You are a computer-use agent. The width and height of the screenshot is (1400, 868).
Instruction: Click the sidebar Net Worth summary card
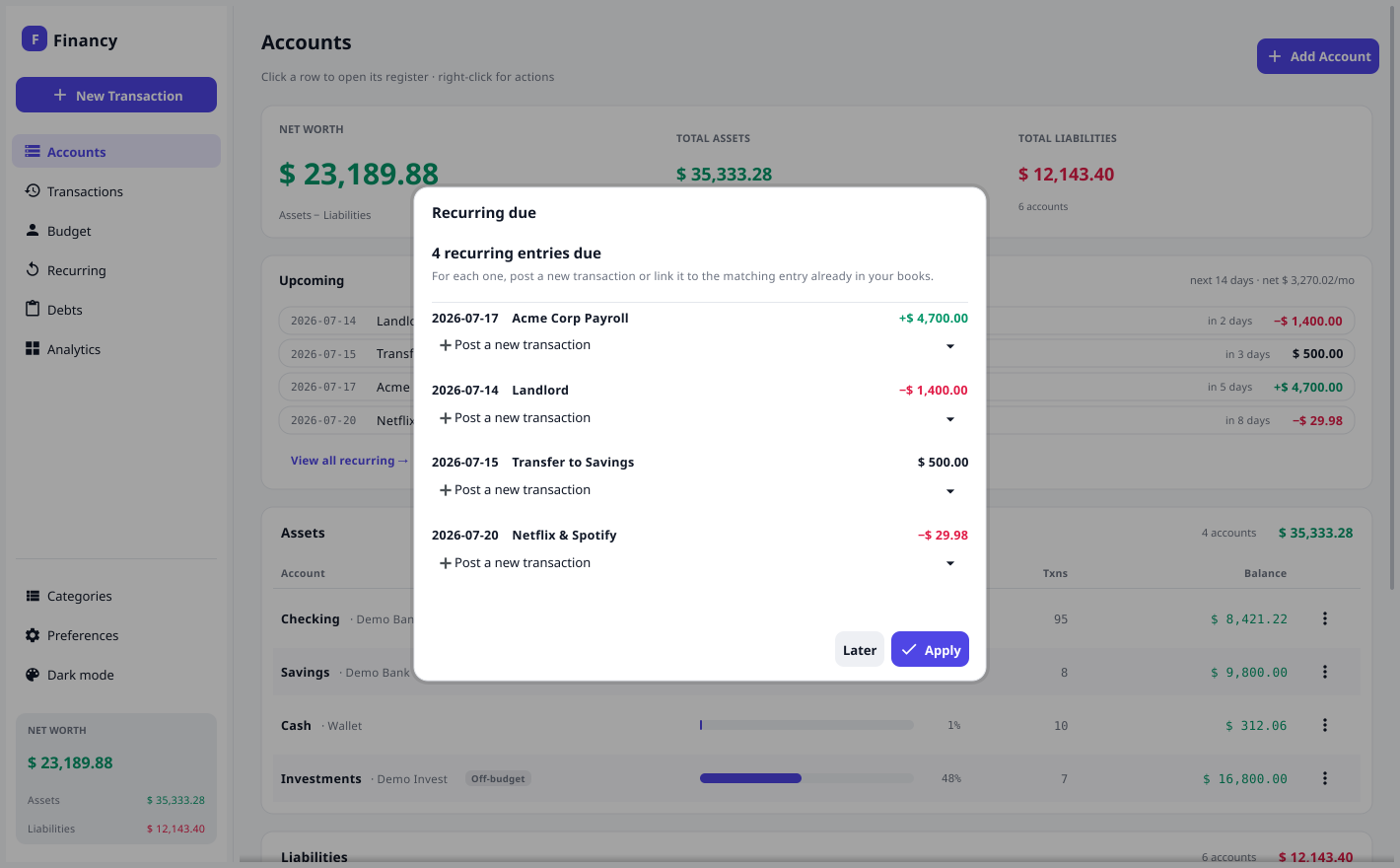tap(116, 778)
